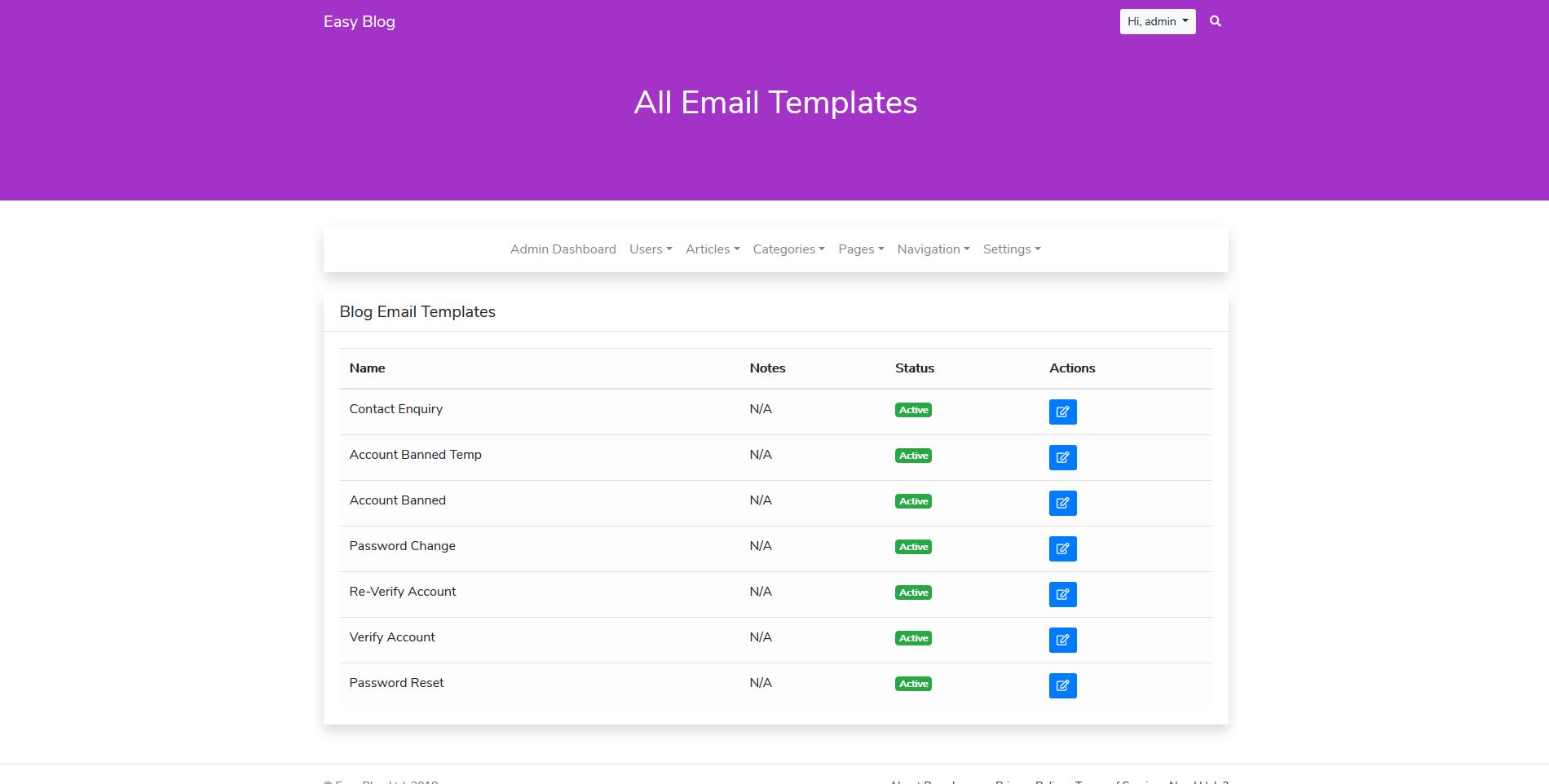Go to Admin Dashboard

[x=563, y=249]
